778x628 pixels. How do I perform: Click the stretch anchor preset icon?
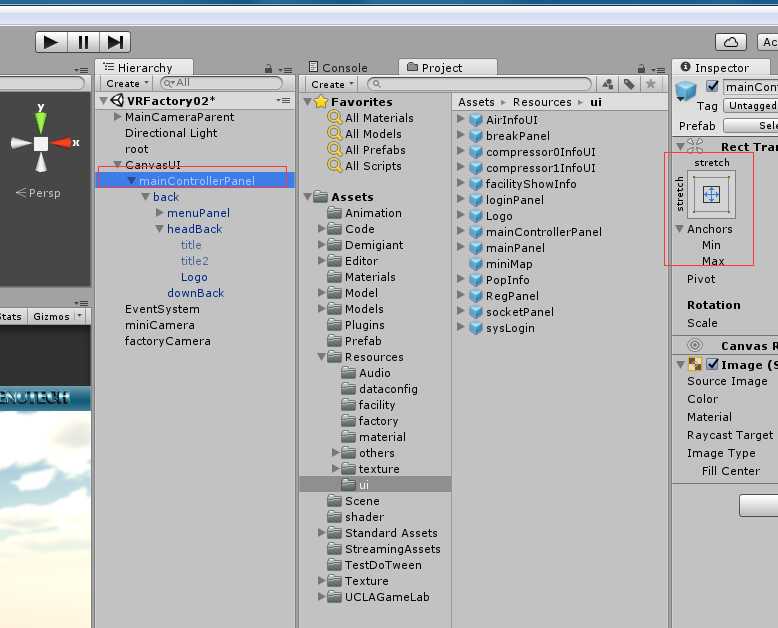click(711, 195)
